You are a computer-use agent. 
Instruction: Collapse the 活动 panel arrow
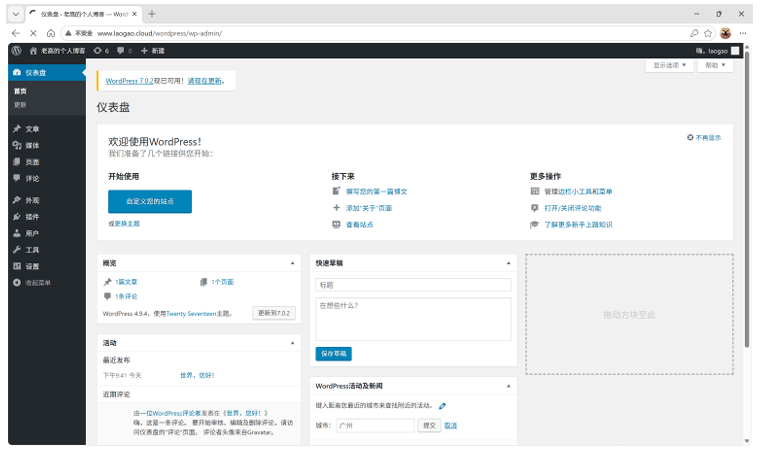[293, 343]
